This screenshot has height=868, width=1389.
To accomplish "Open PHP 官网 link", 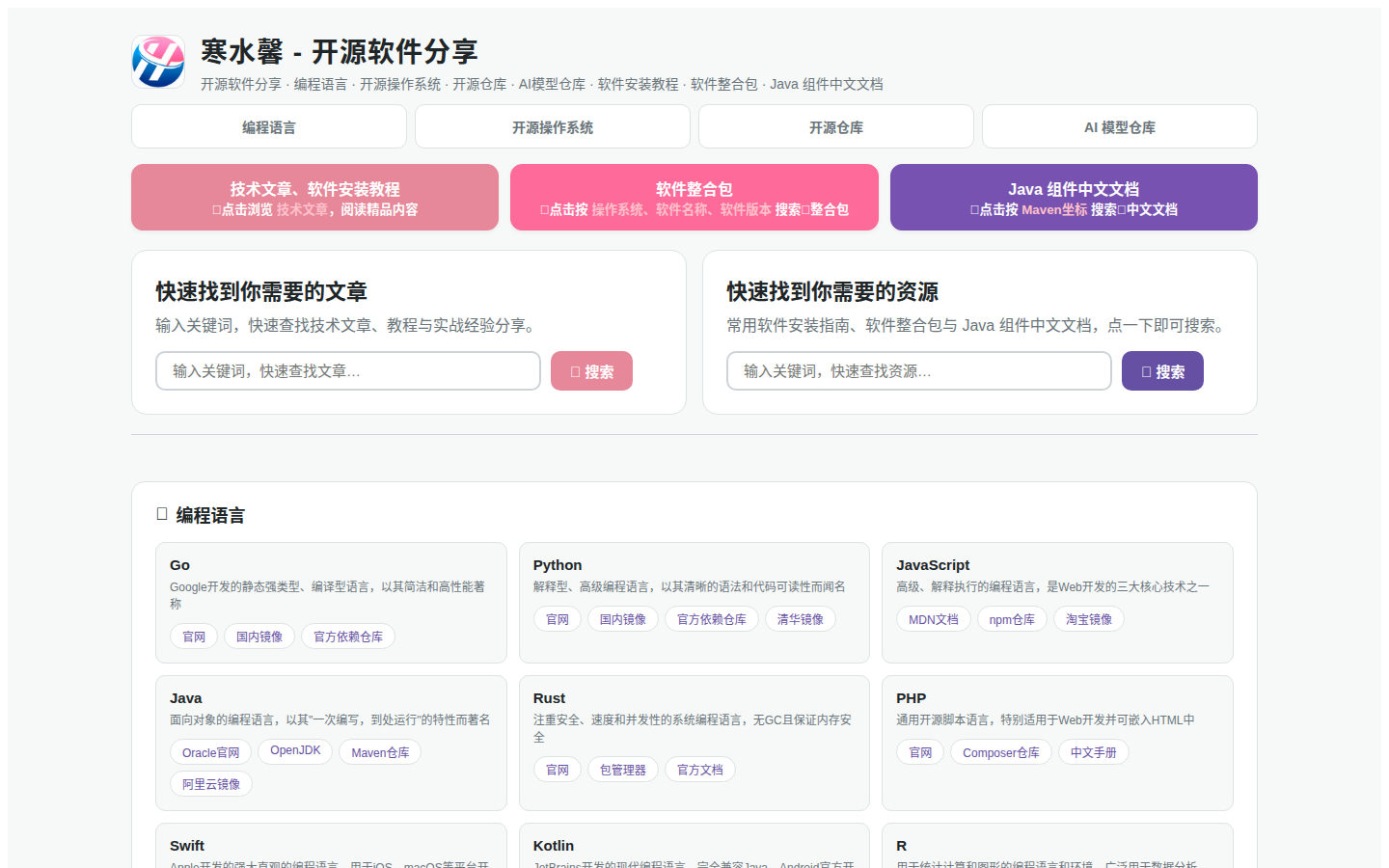I will tap(920, 752).
